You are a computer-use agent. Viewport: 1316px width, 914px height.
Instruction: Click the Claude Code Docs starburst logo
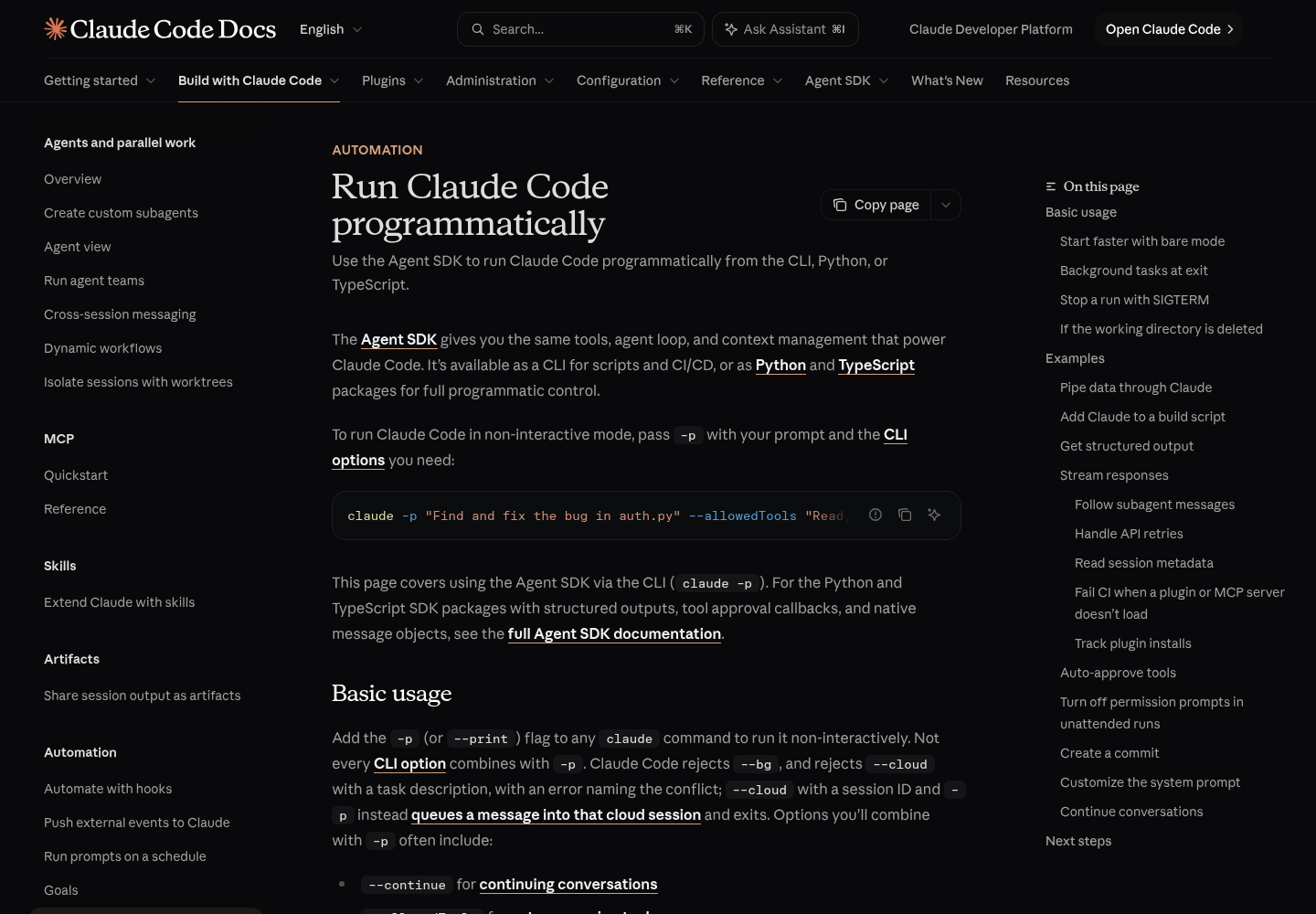pyautogui.click(x=56, y=29)
